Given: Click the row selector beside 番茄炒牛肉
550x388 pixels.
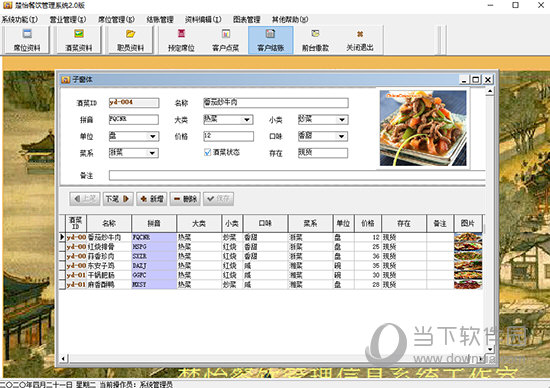Looking at the screenshot, I should point(62,237).
